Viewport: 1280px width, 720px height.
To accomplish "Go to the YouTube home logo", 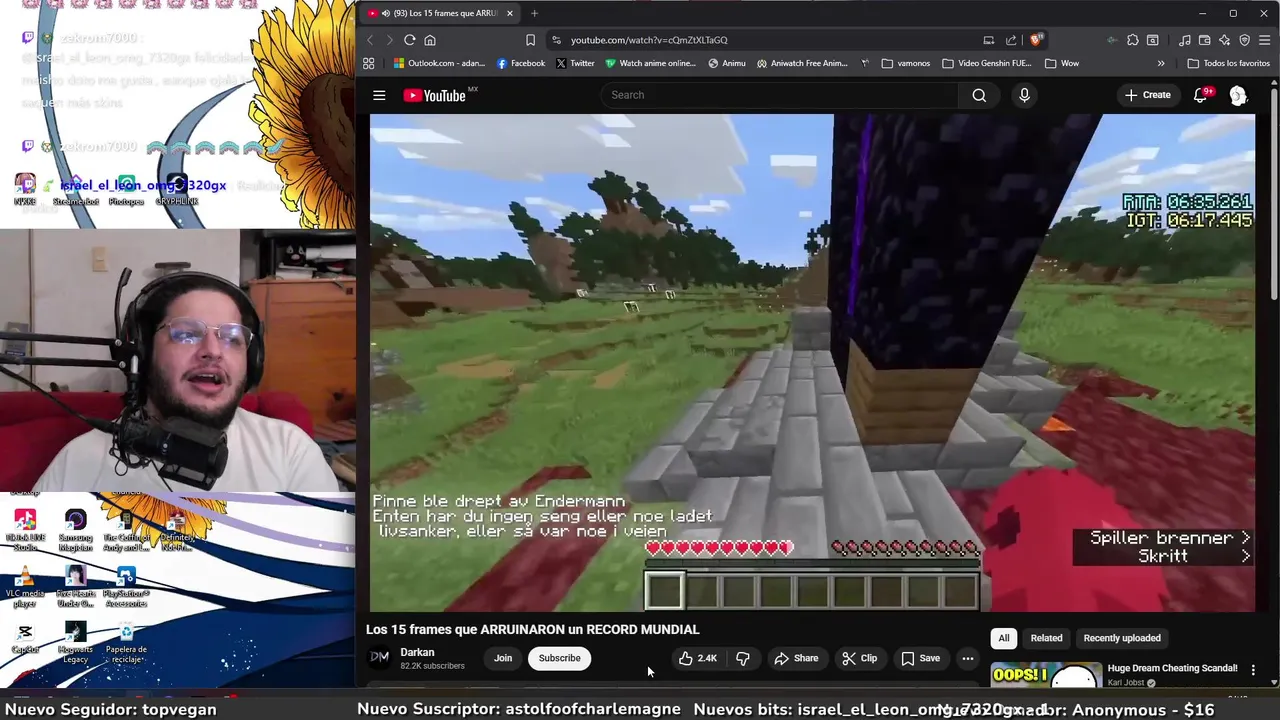I will coord(435,95).
